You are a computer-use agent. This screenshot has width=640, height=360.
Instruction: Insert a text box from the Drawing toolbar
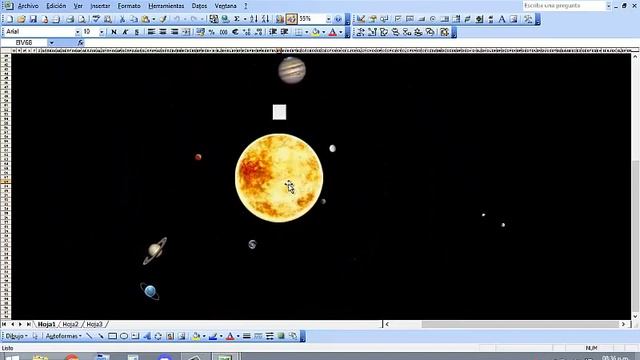[135, 336]
